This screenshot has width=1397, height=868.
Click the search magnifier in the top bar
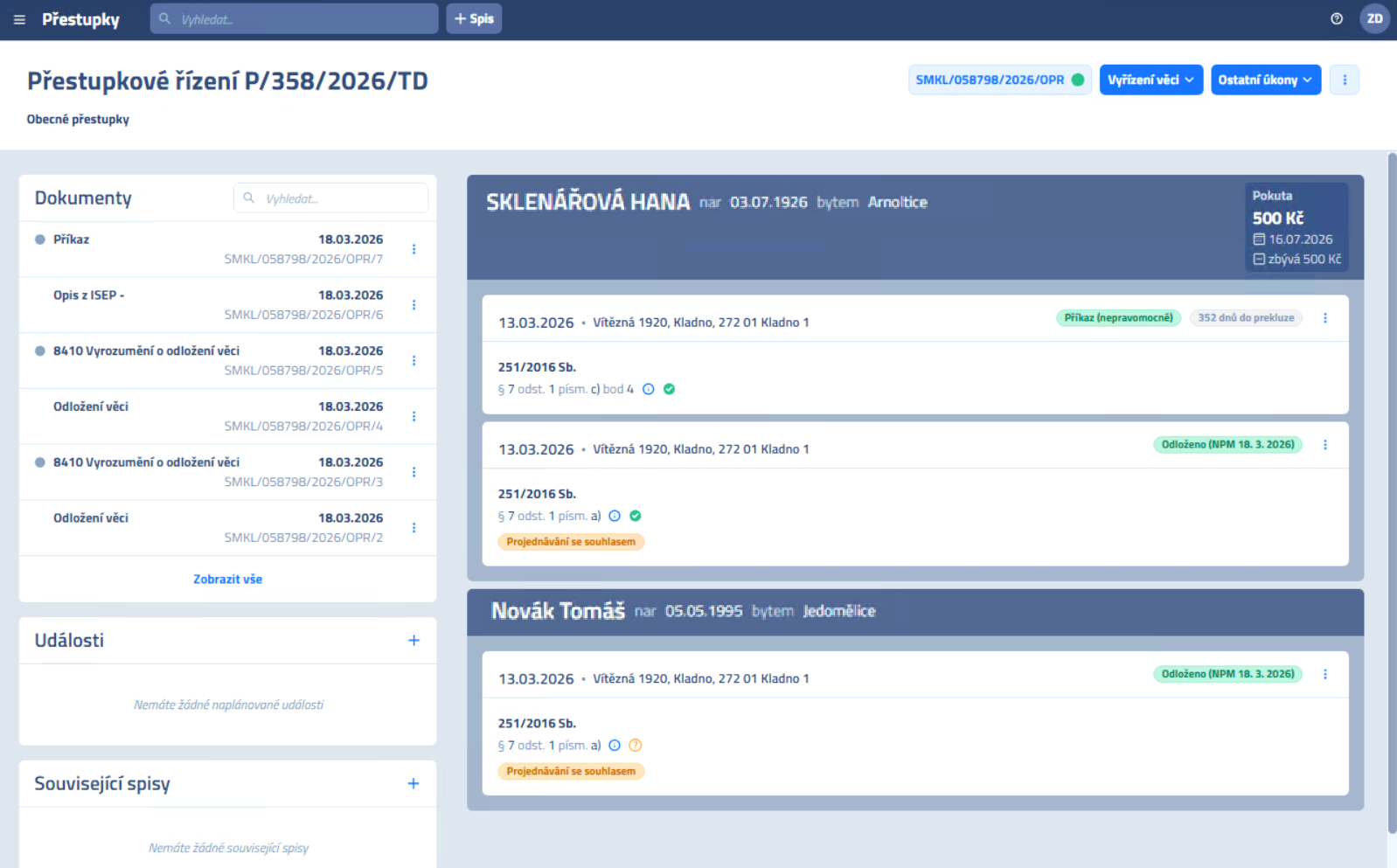click(x=164, y=18)
